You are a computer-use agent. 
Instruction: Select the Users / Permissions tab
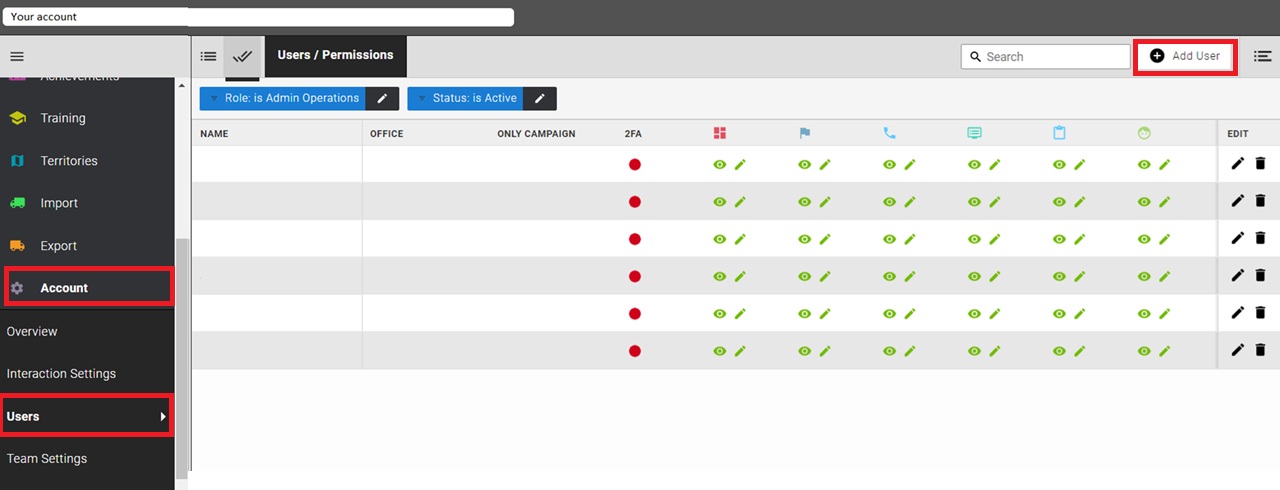pyautogui.click(x=336, y=56)
